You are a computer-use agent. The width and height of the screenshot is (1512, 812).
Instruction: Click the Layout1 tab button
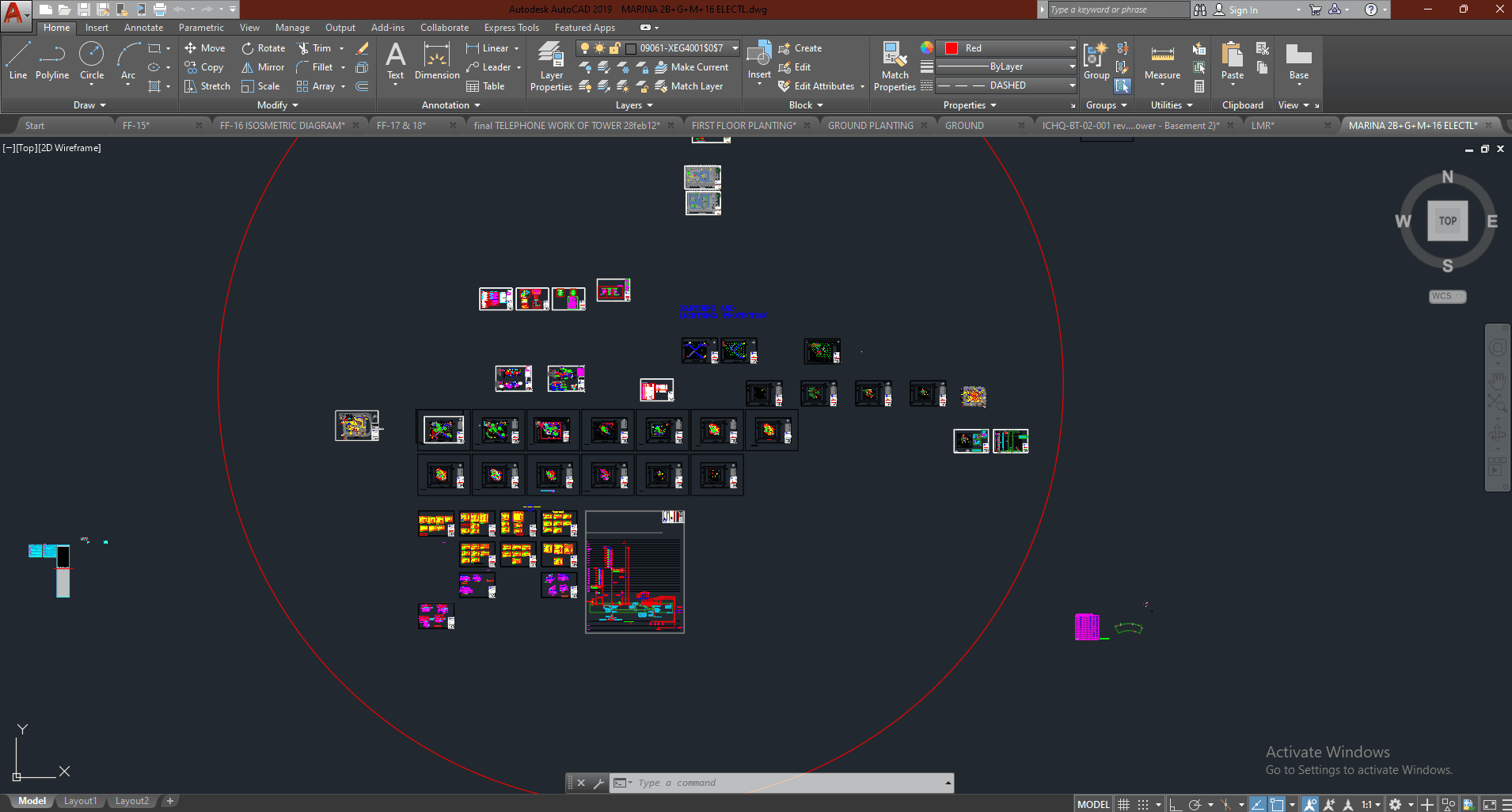80,801
